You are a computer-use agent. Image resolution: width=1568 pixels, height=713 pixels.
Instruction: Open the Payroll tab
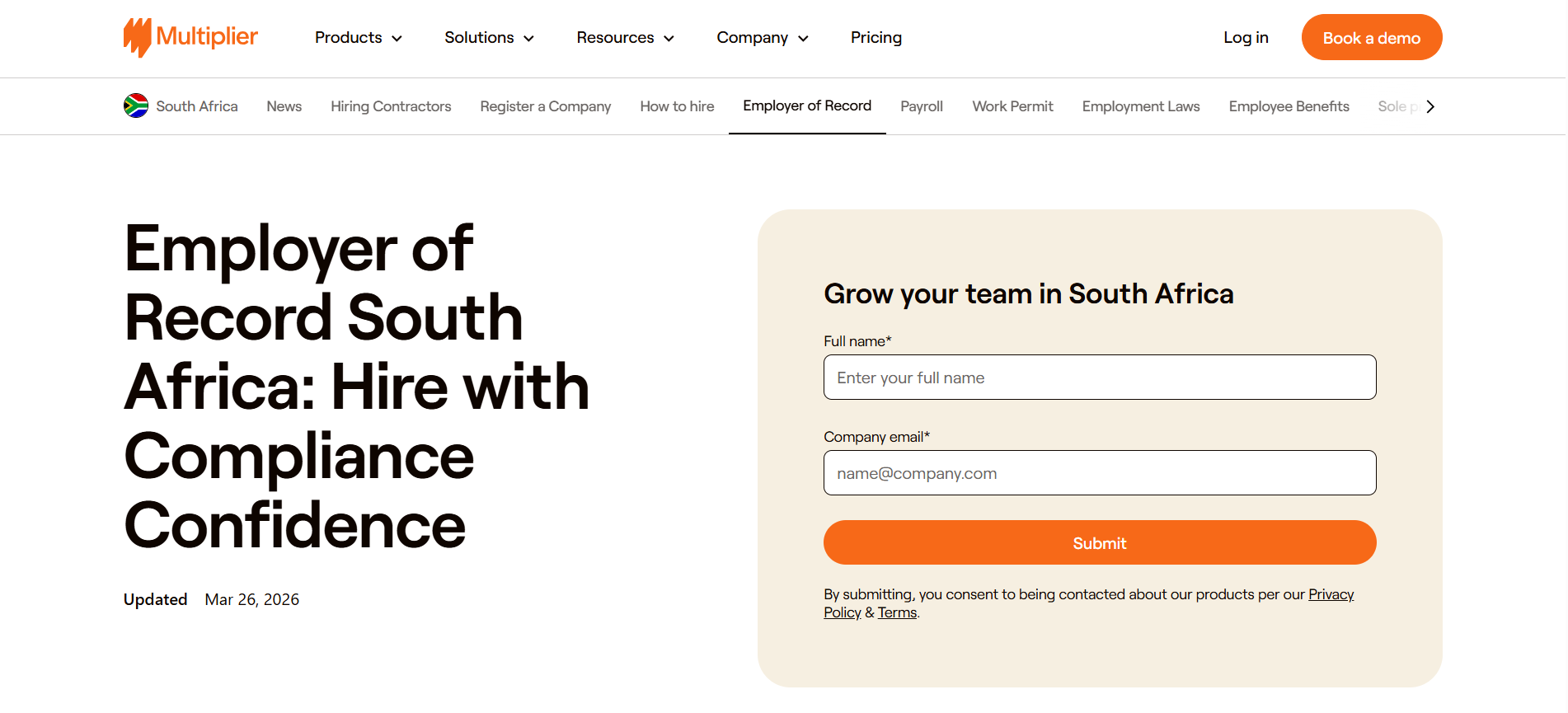pos(922,106)
